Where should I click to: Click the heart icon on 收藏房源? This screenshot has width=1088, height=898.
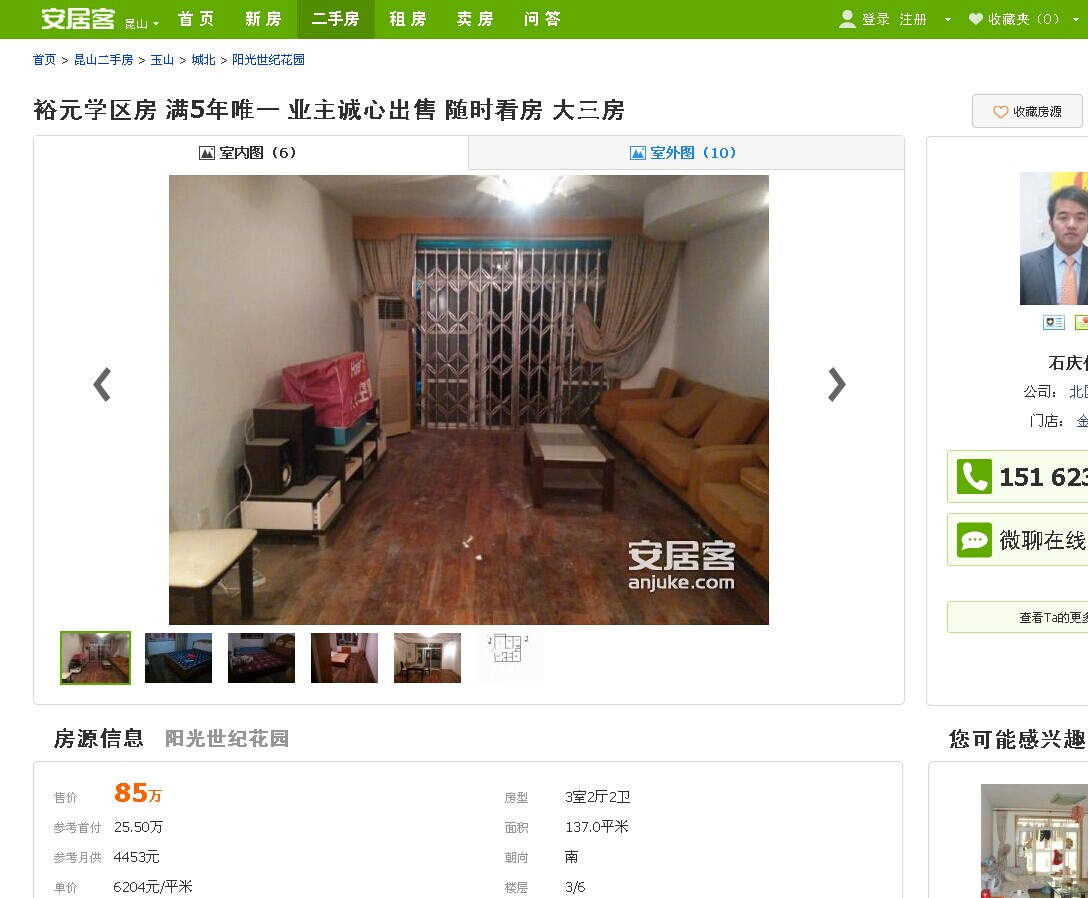click(1000, 112)
